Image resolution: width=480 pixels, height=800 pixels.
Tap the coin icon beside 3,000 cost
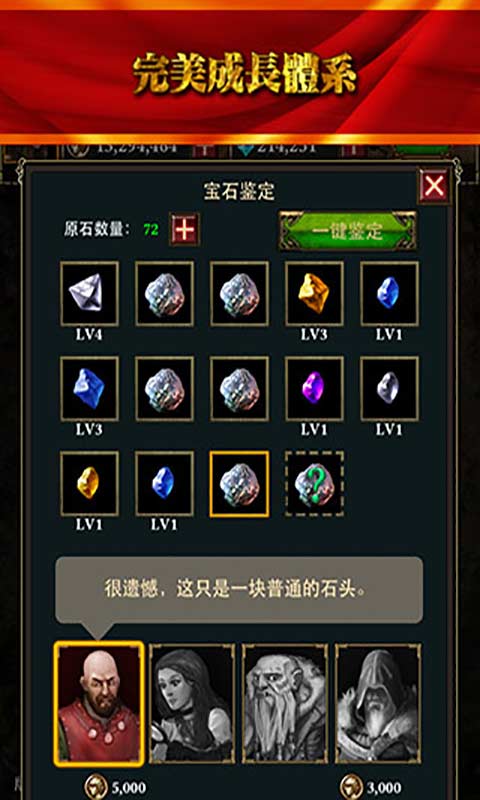(x=350, y=786)
